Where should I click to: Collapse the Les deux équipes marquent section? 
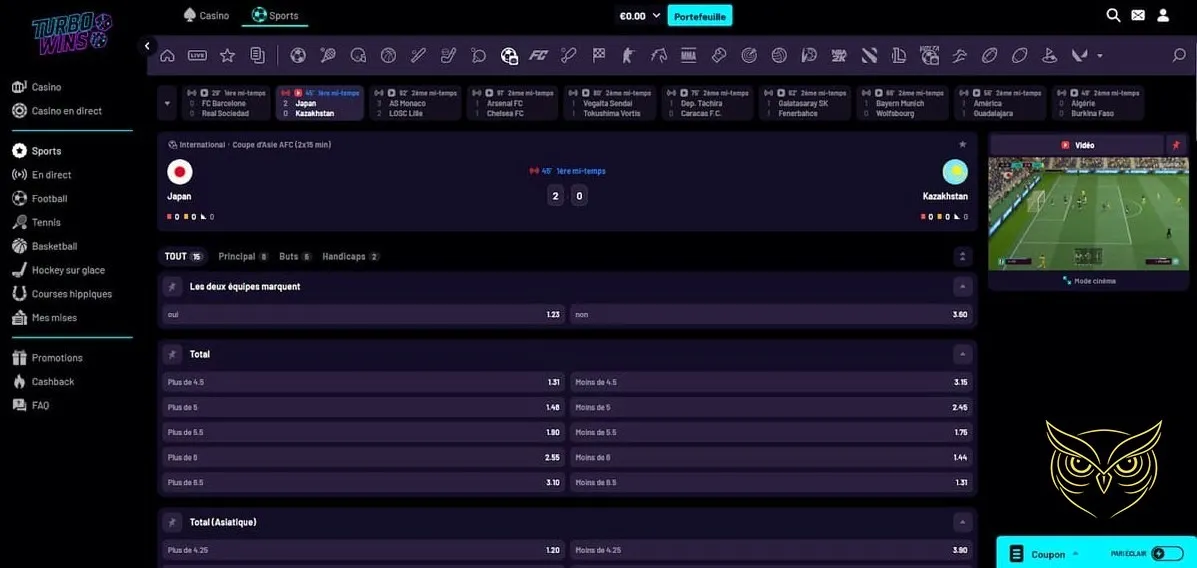963,287
